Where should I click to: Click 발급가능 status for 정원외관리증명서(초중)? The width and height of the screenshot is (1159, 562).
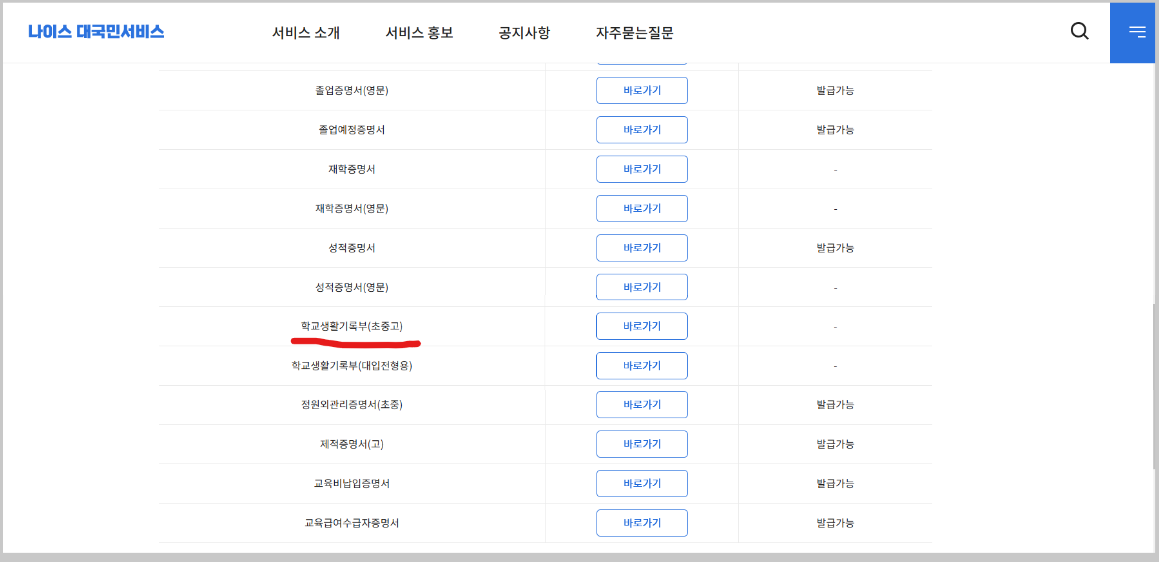[x=835, y=404]
